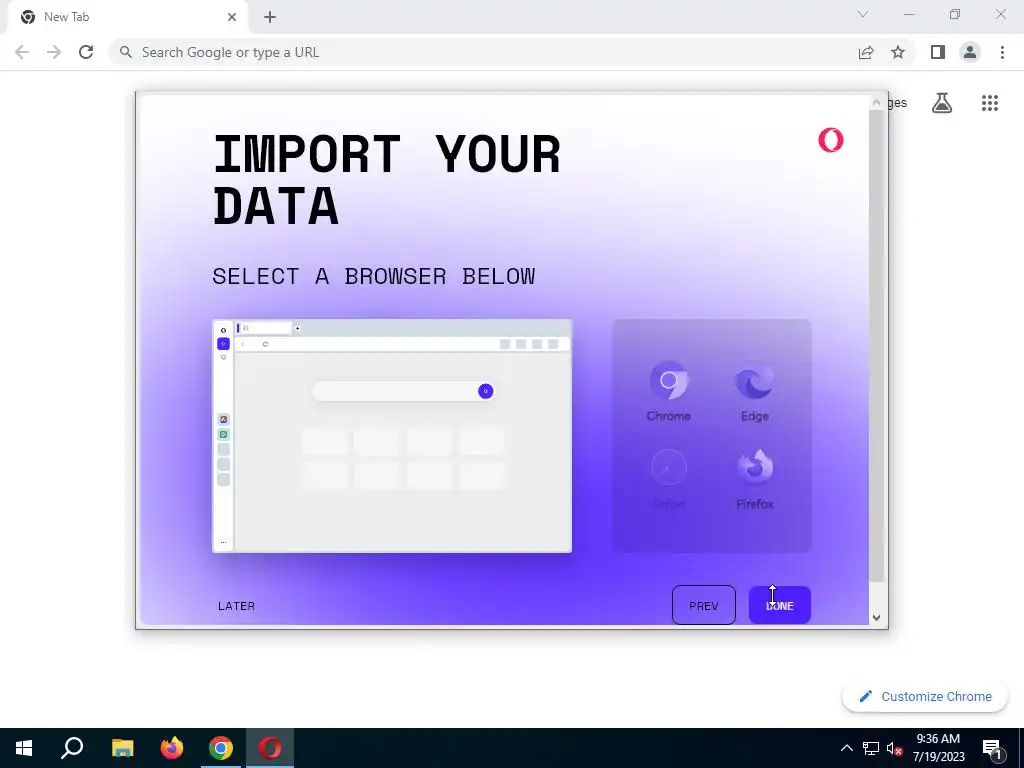The width and height of the screenshot is (1024, 768).
Task: Open File Explorer from the taskbar
Action: tap(122, 748)
